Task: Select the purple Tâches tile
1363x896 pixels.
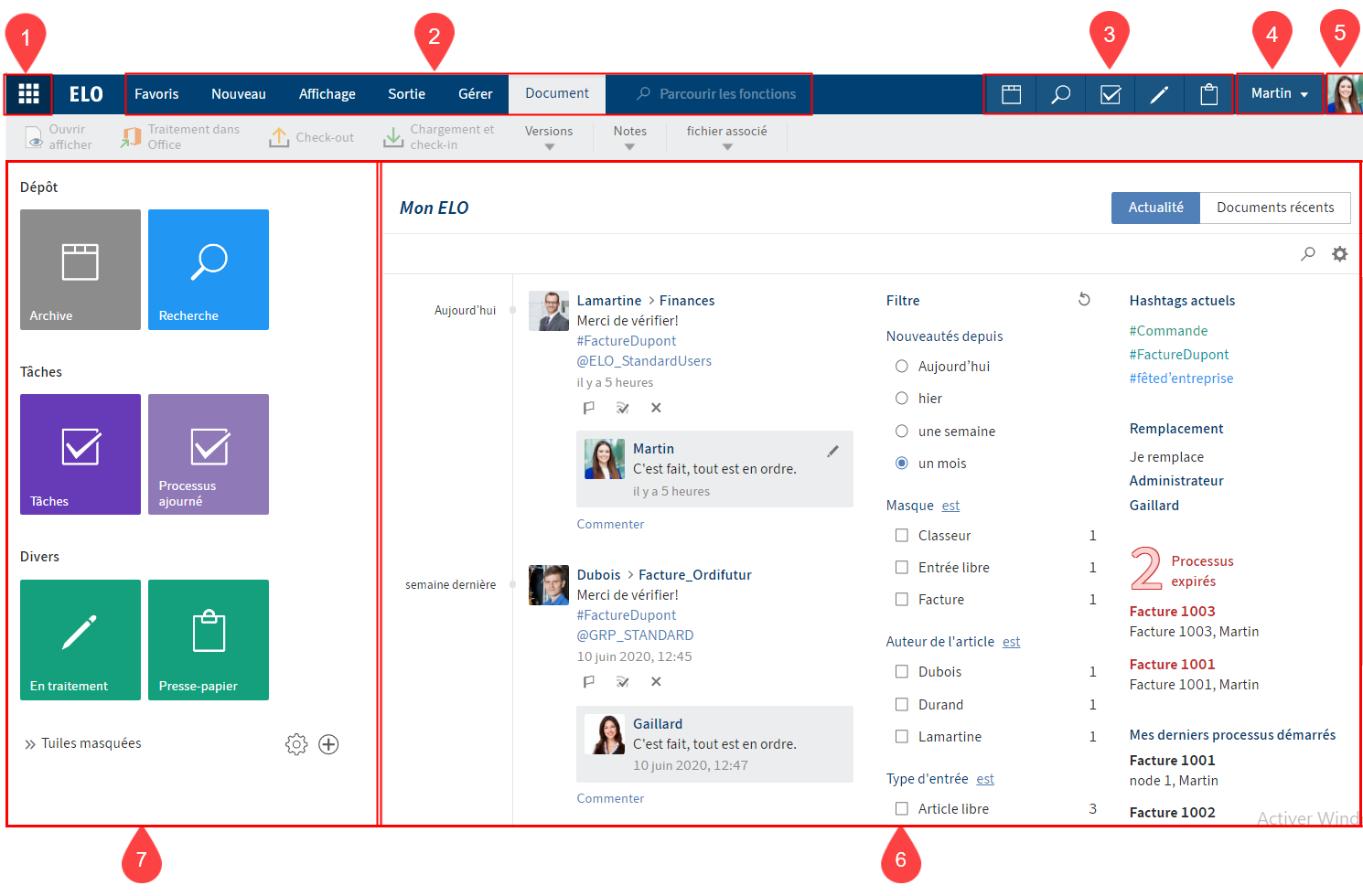Action: pyautogui.click(x=80, y=454)
